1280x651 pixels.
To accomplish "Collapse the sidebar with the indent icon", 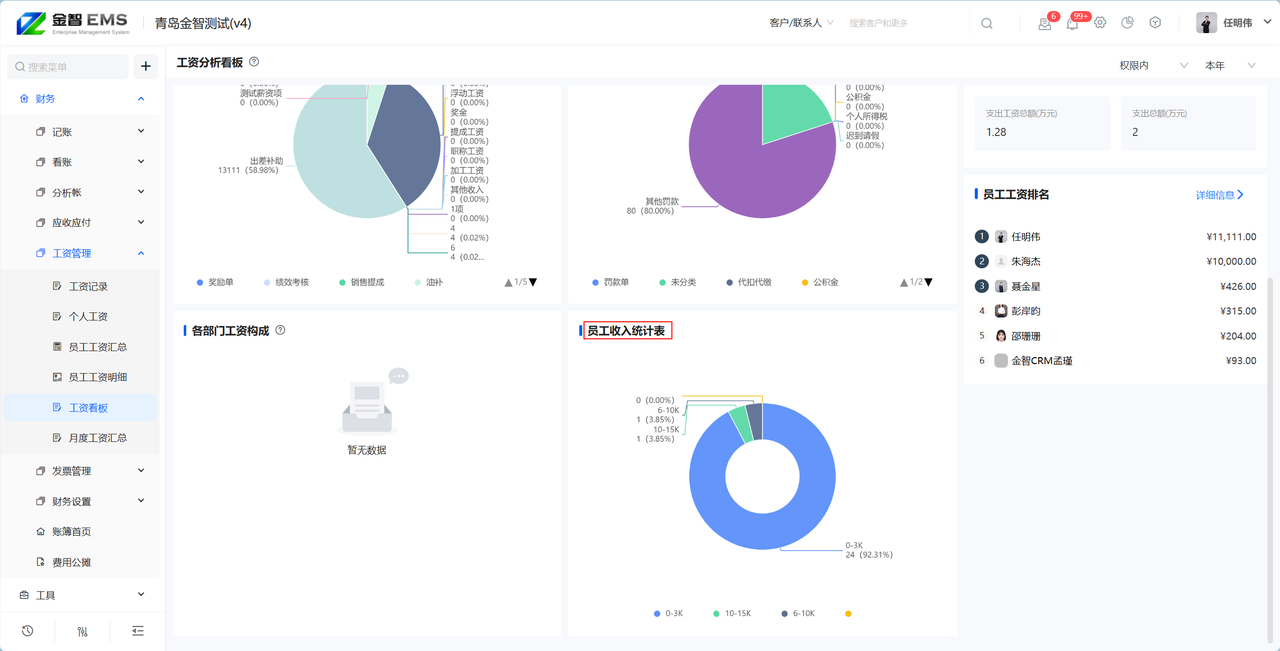I will (x=138, y=631).
